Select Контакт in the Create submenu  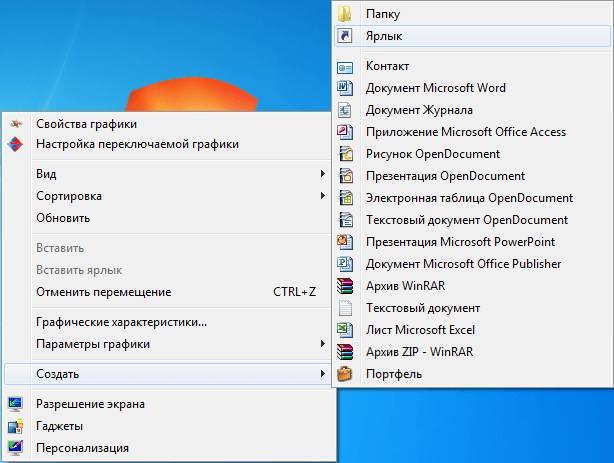(473, 66)
